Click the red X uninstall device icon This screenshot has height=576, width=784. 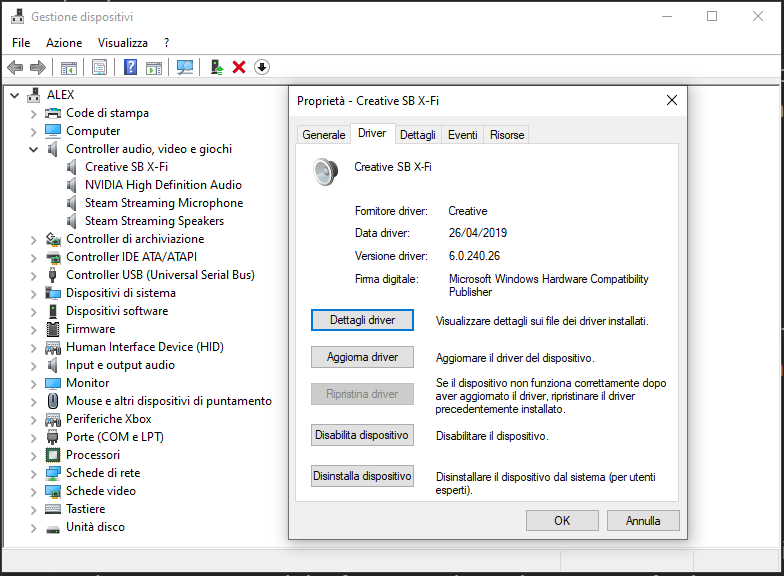[239, 67]
